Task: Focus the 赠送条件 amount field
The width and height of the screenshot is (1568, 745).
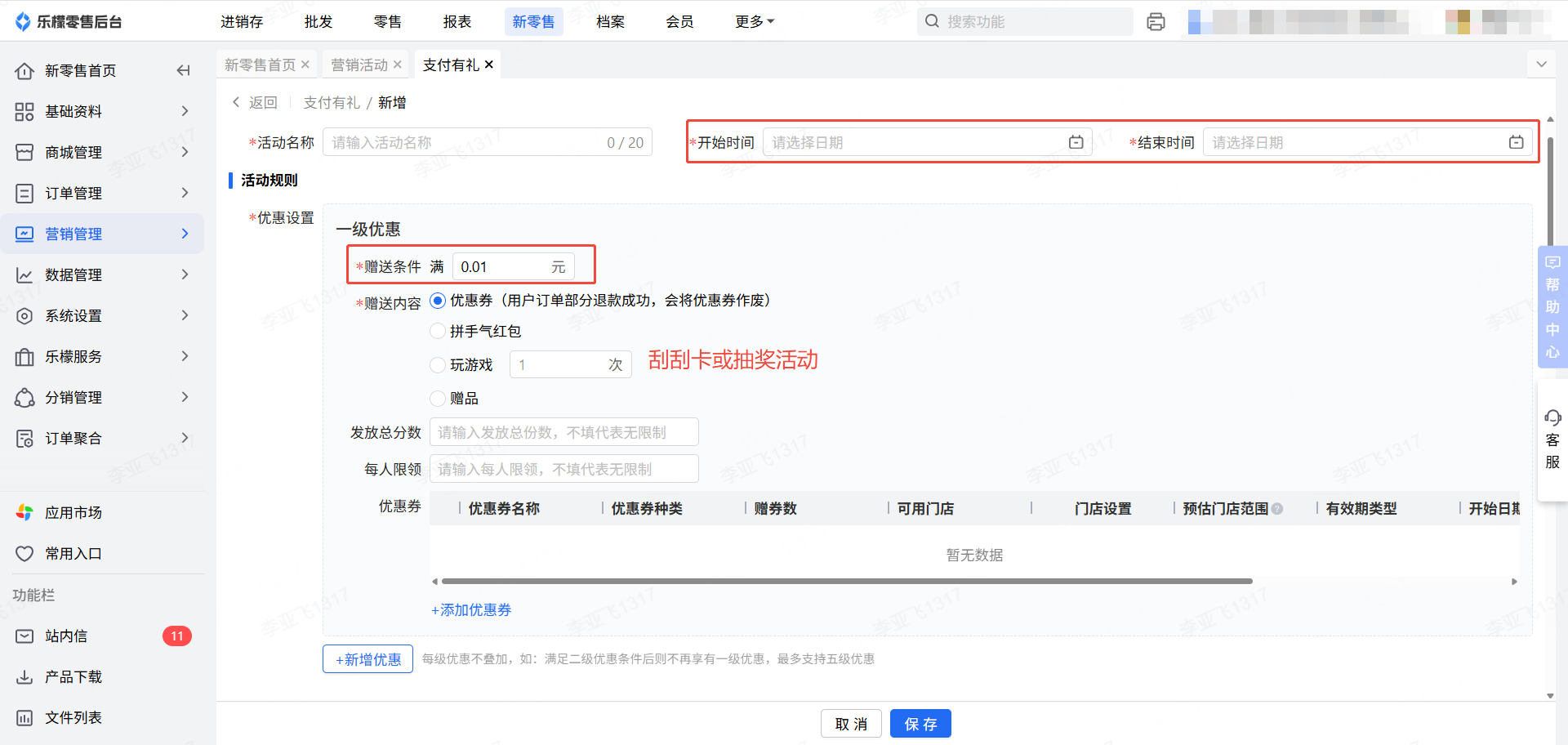Action: click(514, 266)
